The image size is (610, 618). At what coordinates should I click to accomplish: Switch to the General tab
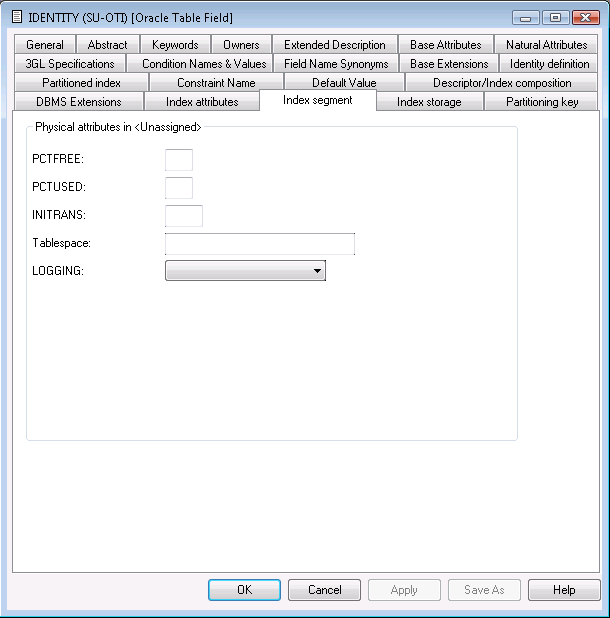tap(45, 45)
